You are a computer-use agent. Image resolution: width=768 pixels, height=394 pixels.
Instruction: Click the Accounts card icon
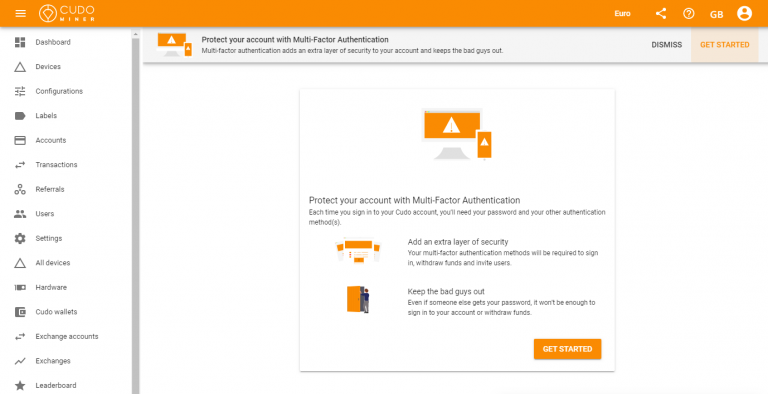click(x=20, y=140)
